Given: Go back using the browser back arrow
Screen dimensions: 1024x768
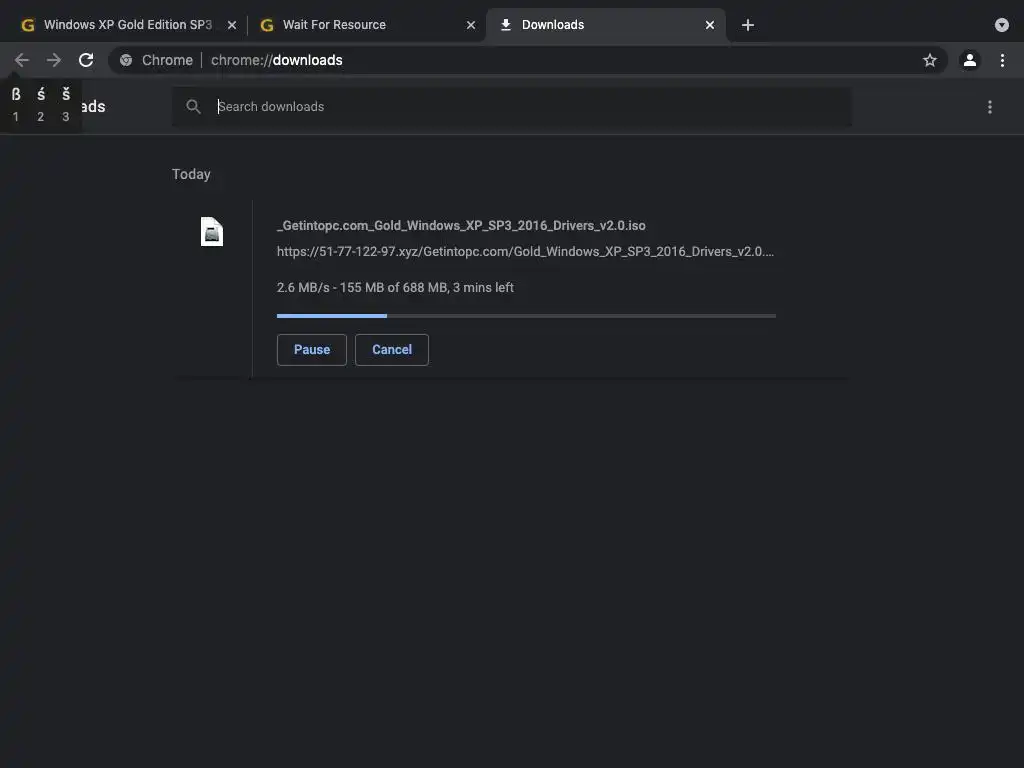Looking at the screenshot, I should point(22,60).
